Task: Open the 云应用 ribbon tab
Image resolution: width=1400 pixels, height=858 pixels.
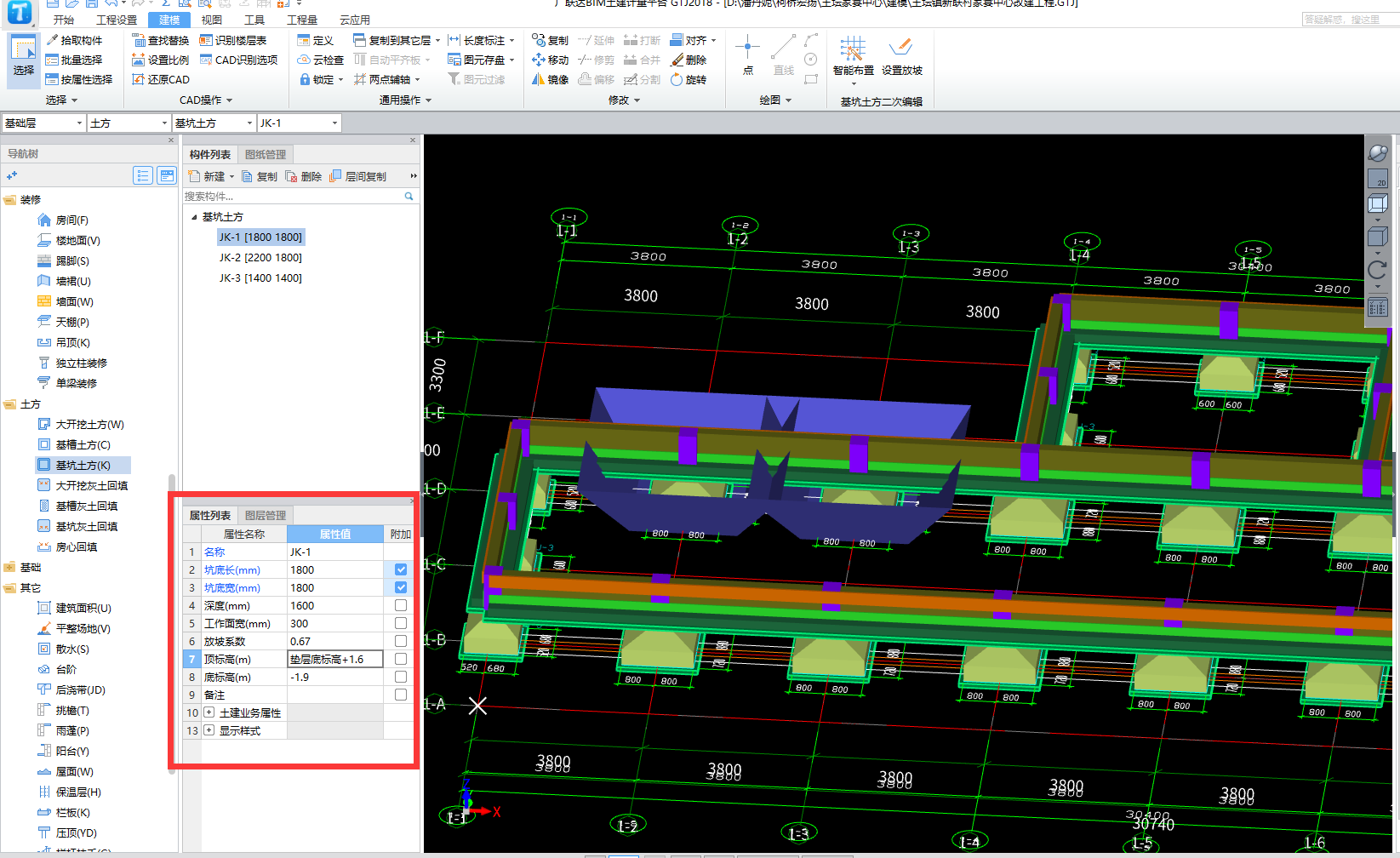Action: [x=355, y=20]
